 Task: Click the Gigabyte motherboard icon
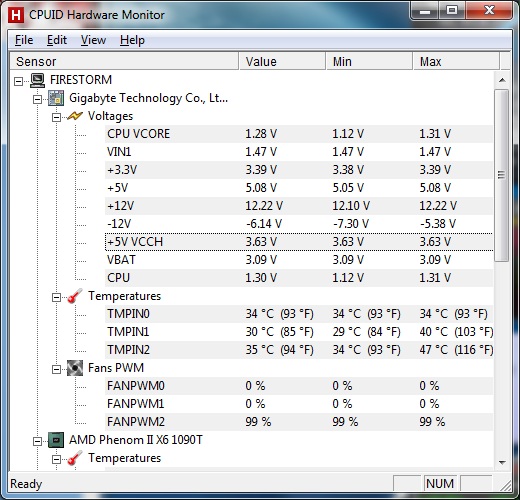[x=56, y=98]
